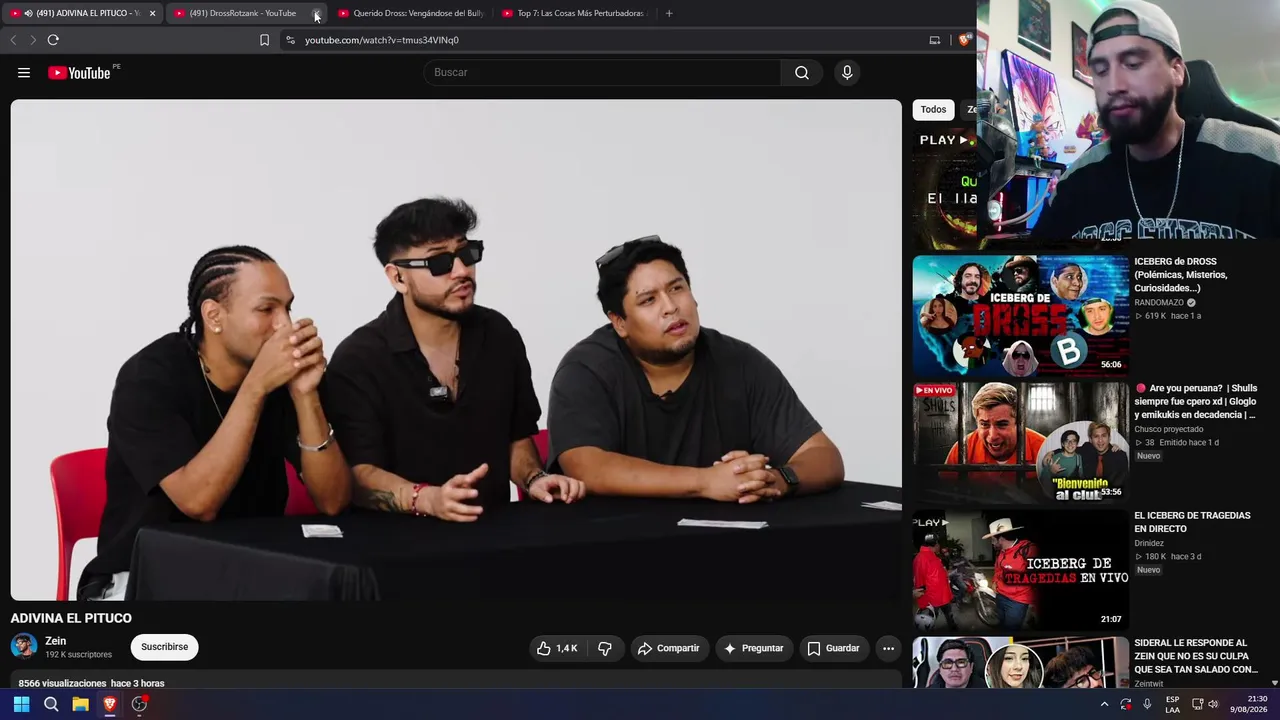Click the Buscar search input field
Image resolution: width=1280 pixels, height=720 pixels.
pos(602,72)
